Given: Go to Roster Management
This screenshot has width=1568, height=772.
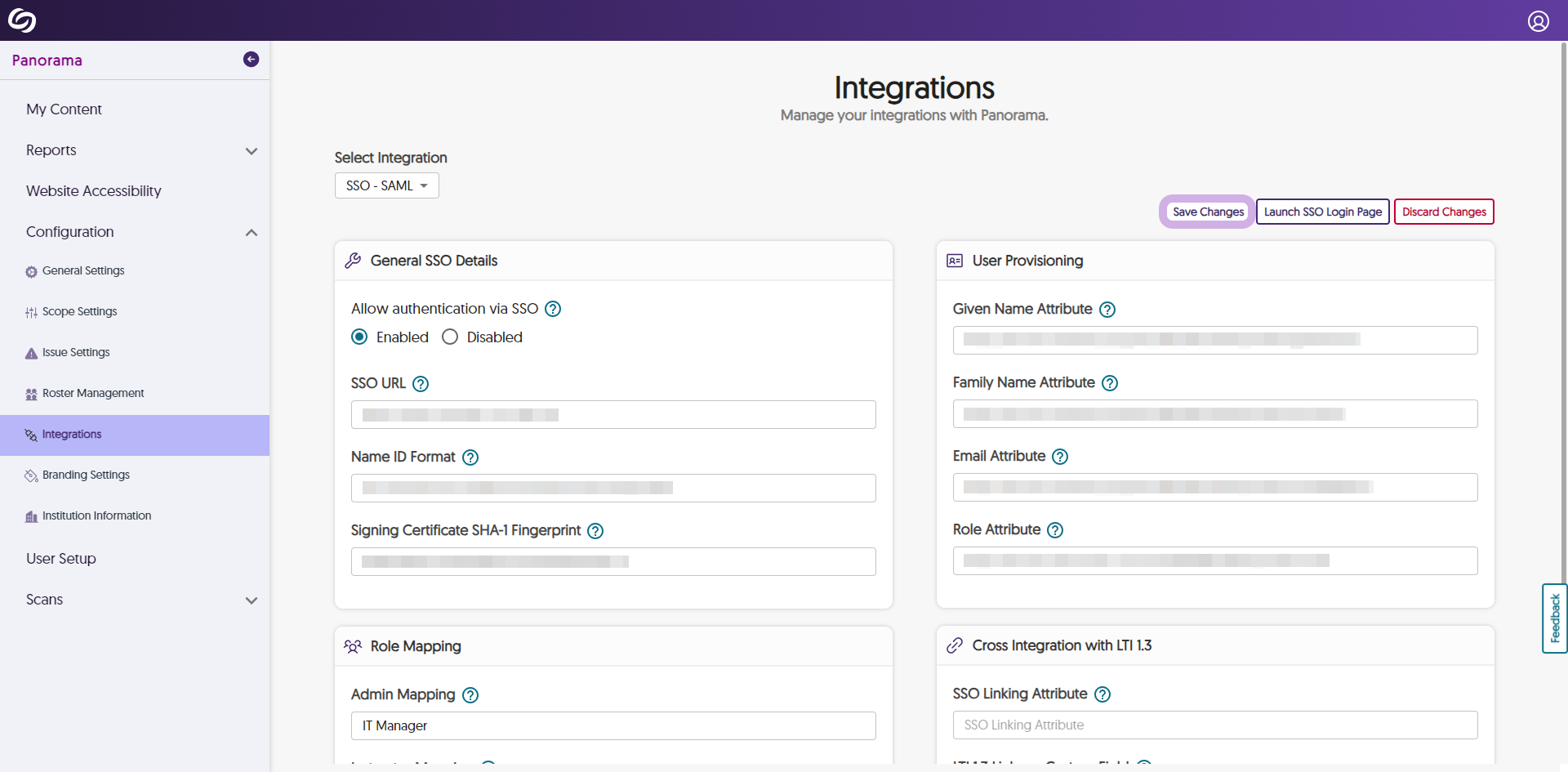Looking at the screenshot, I should click(93, 394).
